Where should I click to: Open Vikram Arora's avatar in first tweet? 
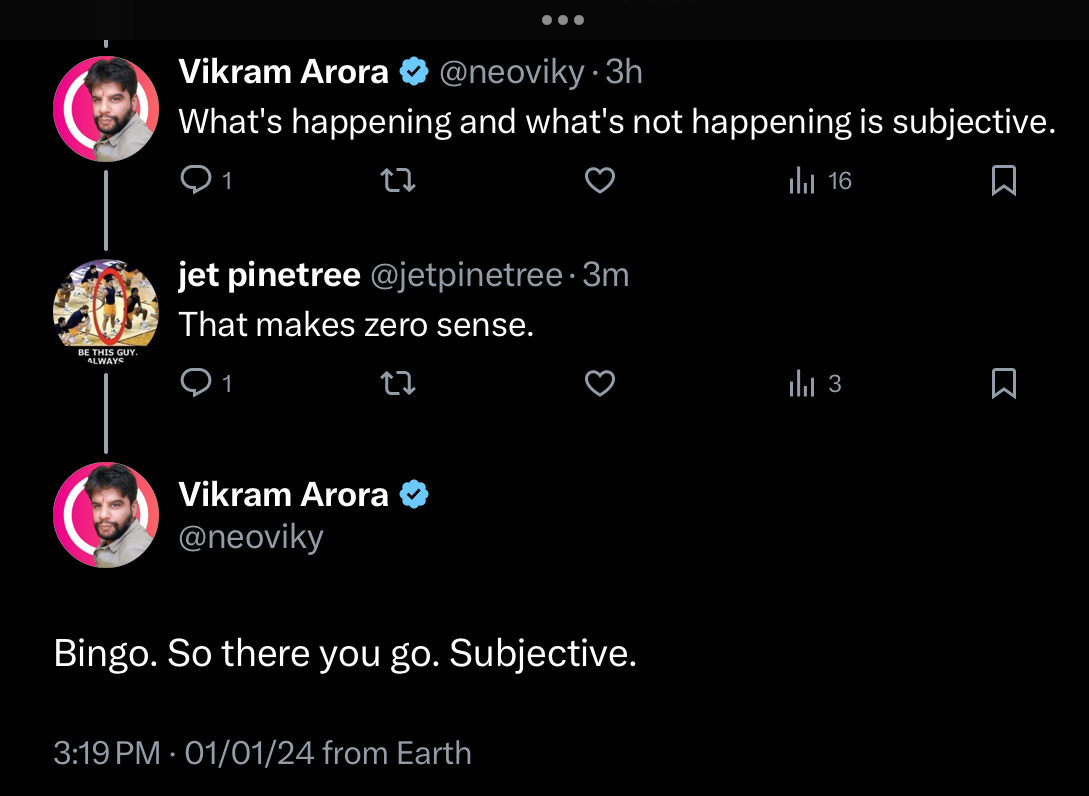[x=106, y=108]
